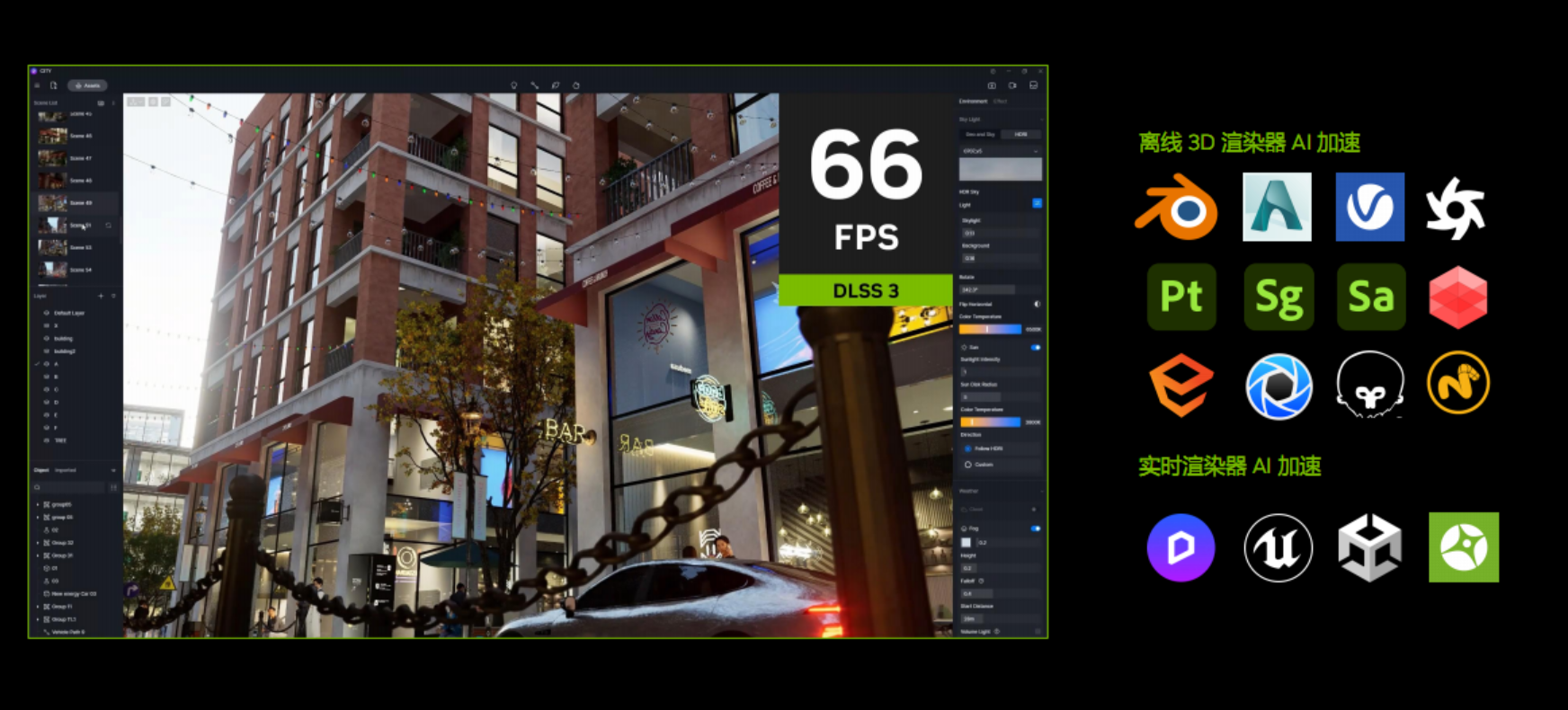Click the OctaneRender pinwheel icon
The height and width of the screenshot is (710, 1568).
tap(1457, 209)
